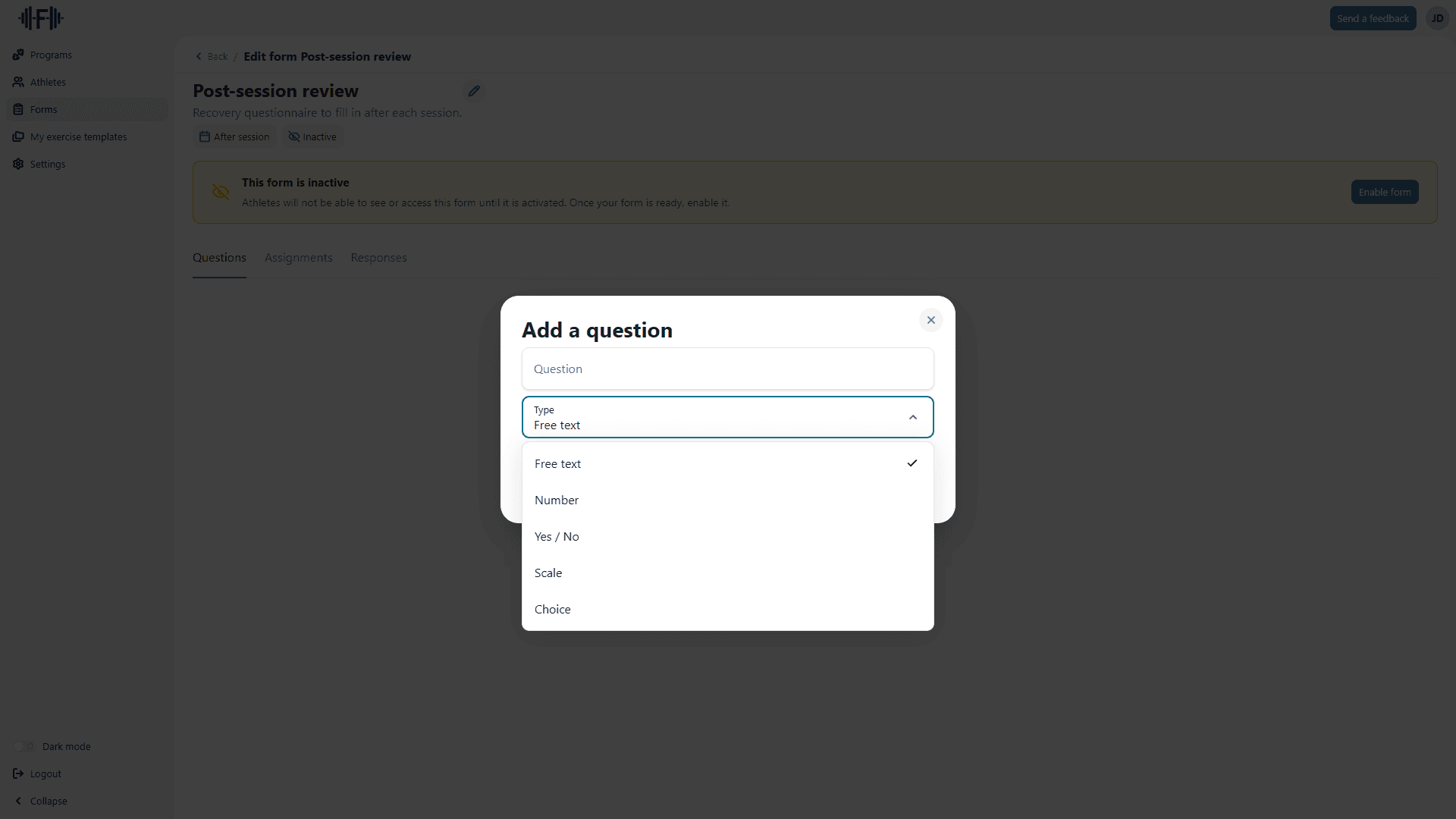Select the Scale question type
The image size is (1456, 819).
548,573
